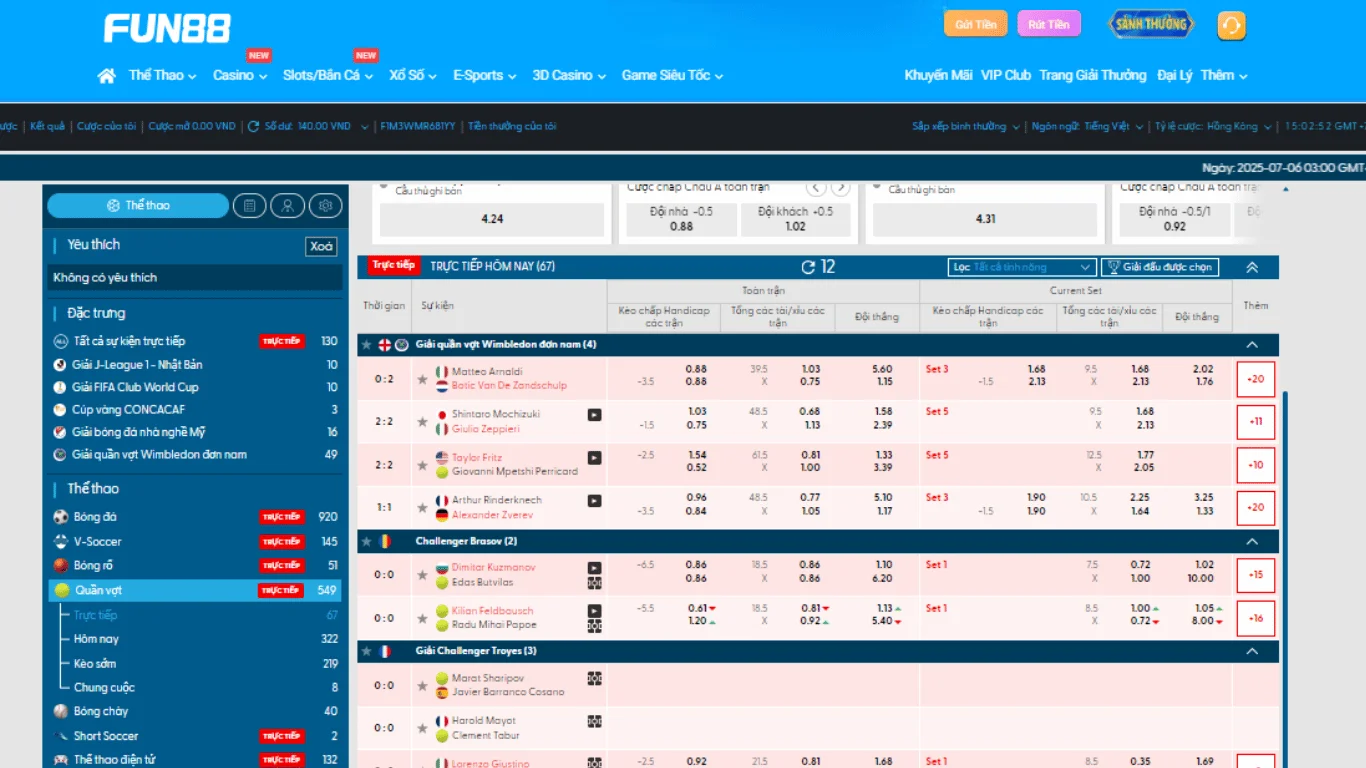This screenshot has width=1366, height=768.
Task: Click the court statistics grid icon for Kuzmanov match
Action: click(597, 583)
